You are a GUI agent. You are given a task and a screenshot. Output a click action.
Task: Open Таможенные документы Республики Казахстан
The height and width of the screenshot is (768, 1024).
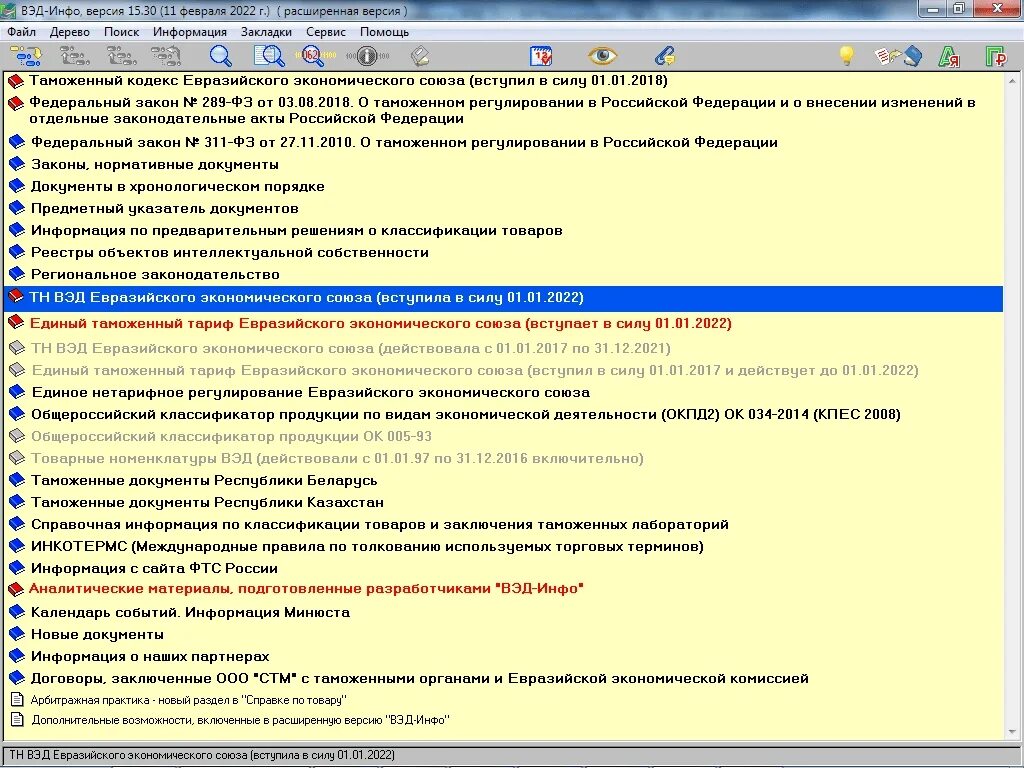[207, 503]
